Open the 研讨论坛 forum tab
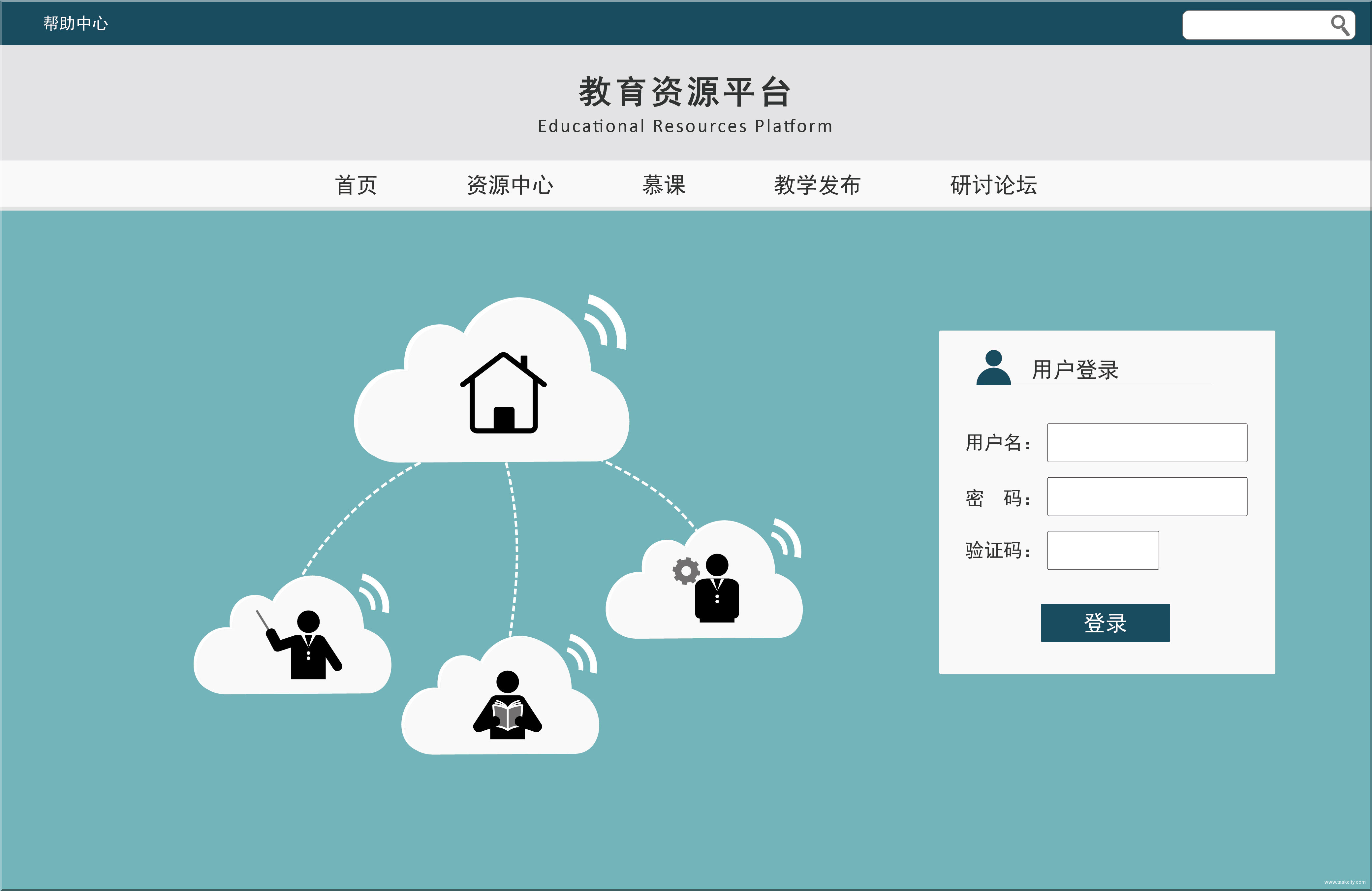Screen dimensions: 1372x891 (993, 185)
